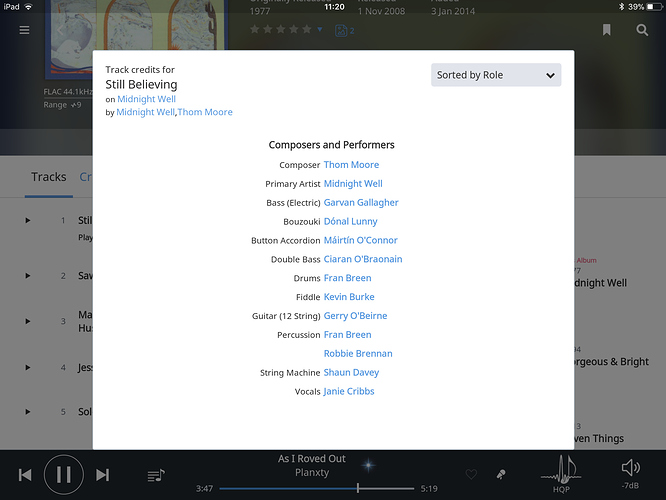Play track 5 arrow
The width and height of the screenshot is (666, 500).
pyautogui.click(x=28, y=412)
